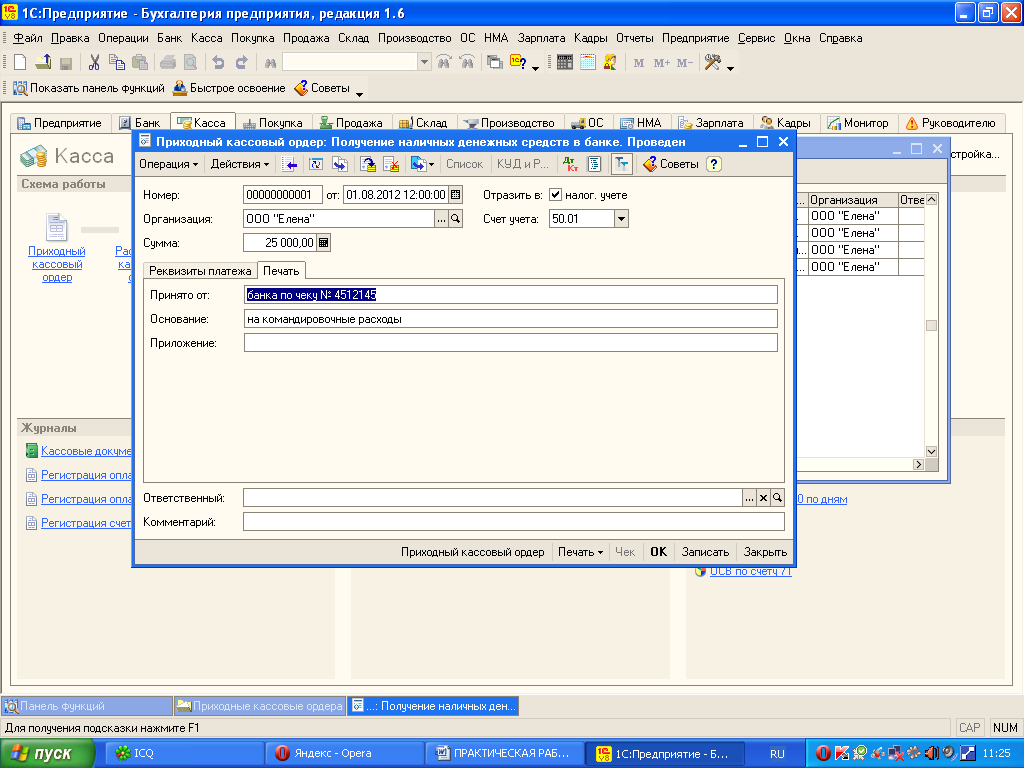This screenshot has height=768, width=1024.
Task: Click the magnifier next to Организация field
Action: click(x=455, y=219)
